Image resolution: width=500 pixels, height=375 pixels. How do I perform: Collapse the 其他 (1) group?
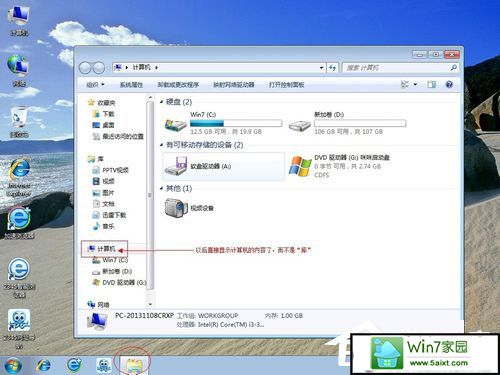pos(161,188)
